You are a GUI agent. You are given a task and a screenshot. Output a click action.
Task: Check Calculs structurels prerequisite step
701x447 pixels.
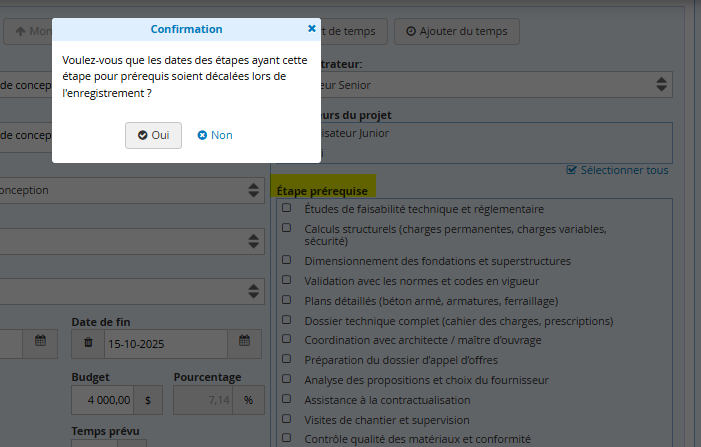[287, 228]
